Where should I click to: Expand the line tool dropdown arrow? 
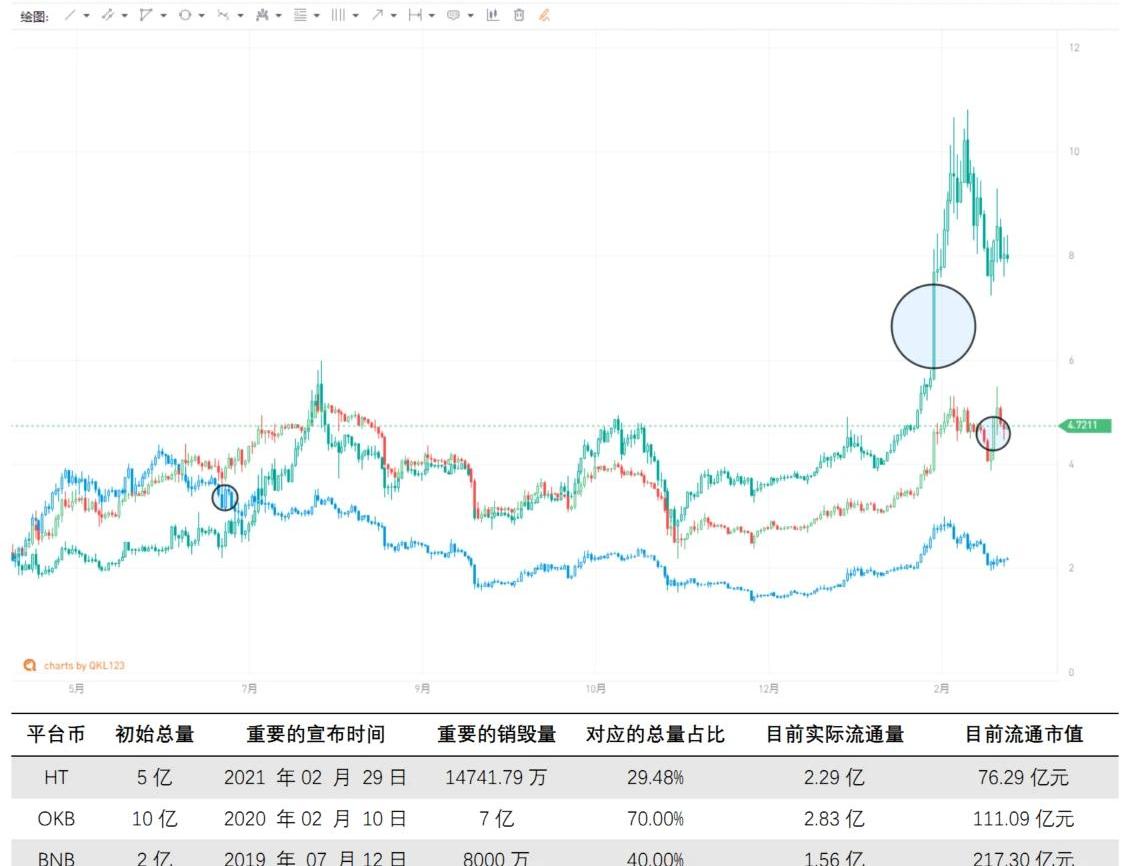coord(86,15)
